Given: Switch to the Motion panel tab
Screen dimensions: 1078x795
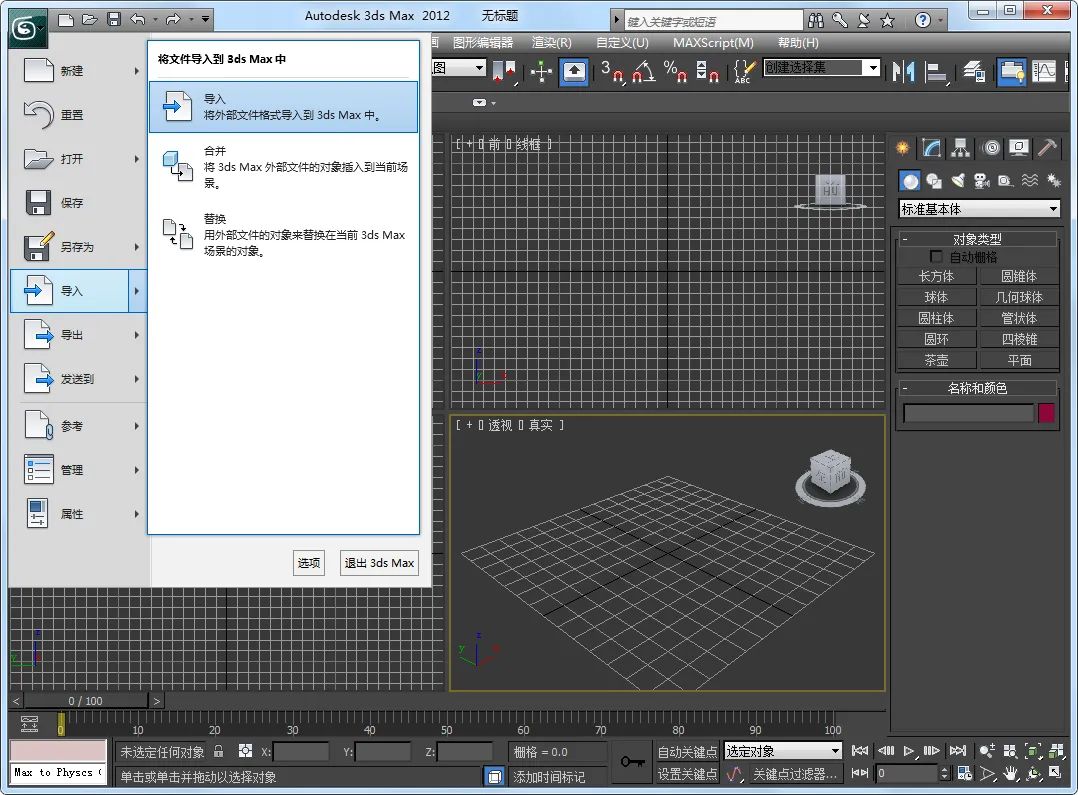Looking at the screenshot, I should pos(991,147).
